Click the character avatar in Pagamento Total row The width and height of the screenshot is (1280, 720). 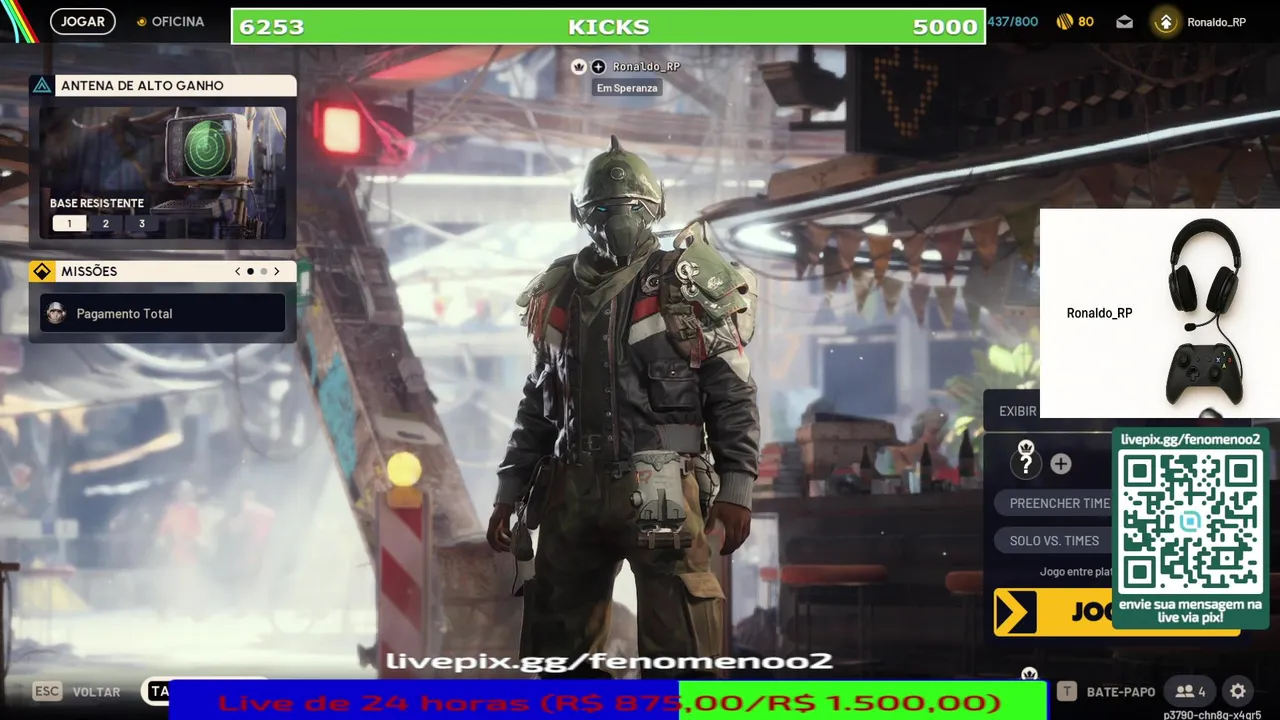(57, 314)
